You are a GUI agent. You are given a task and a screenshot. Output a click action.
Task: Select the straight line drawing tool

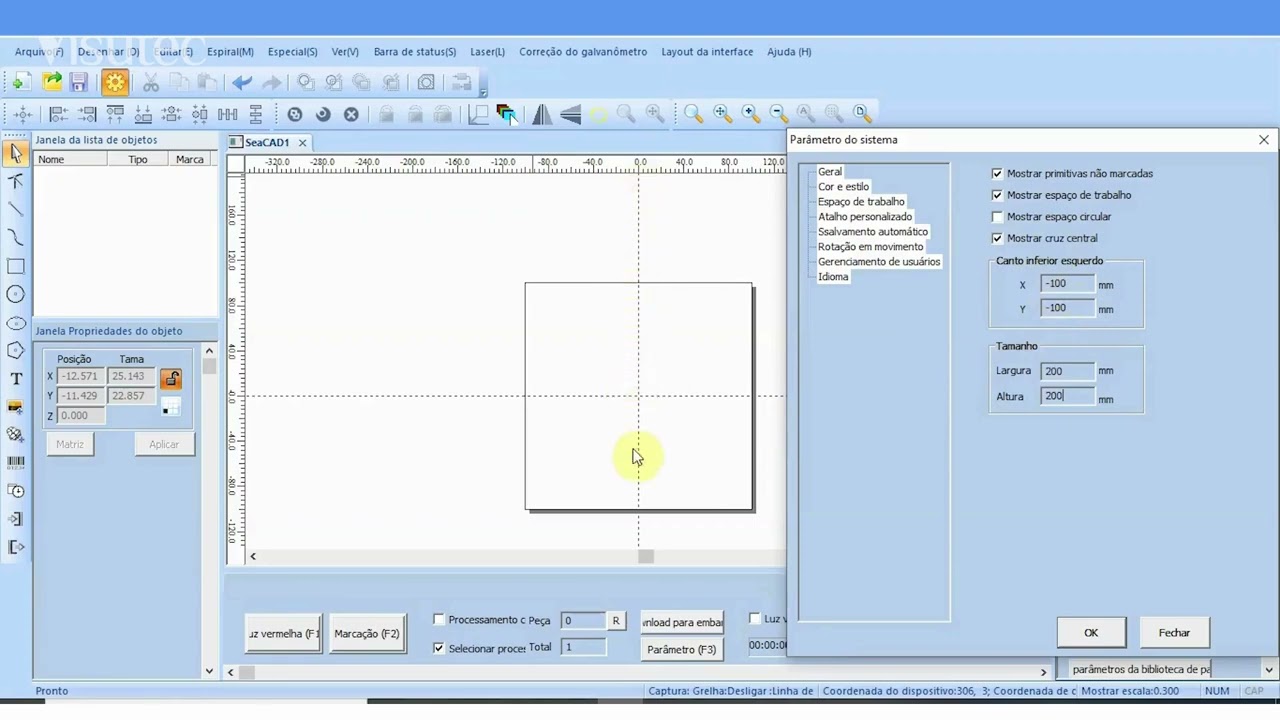(15, 209)
